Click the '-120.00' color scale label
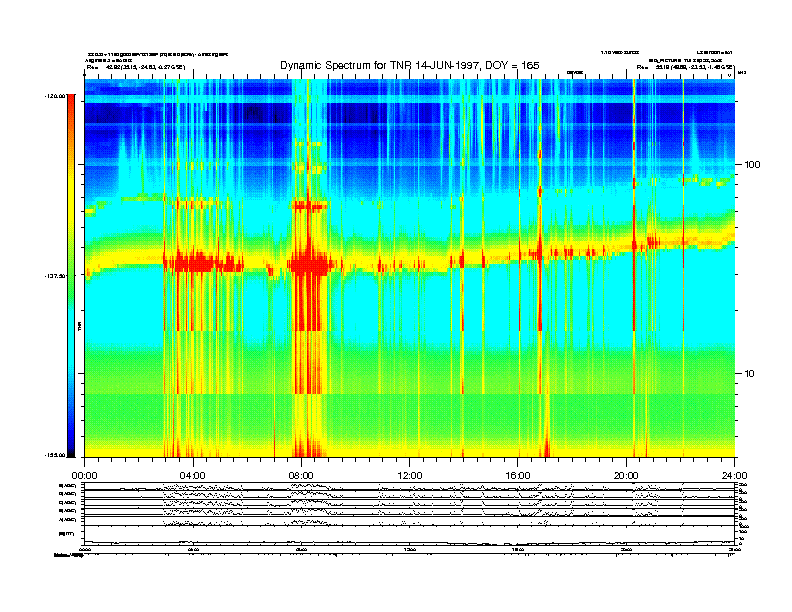 click(55, 95)
